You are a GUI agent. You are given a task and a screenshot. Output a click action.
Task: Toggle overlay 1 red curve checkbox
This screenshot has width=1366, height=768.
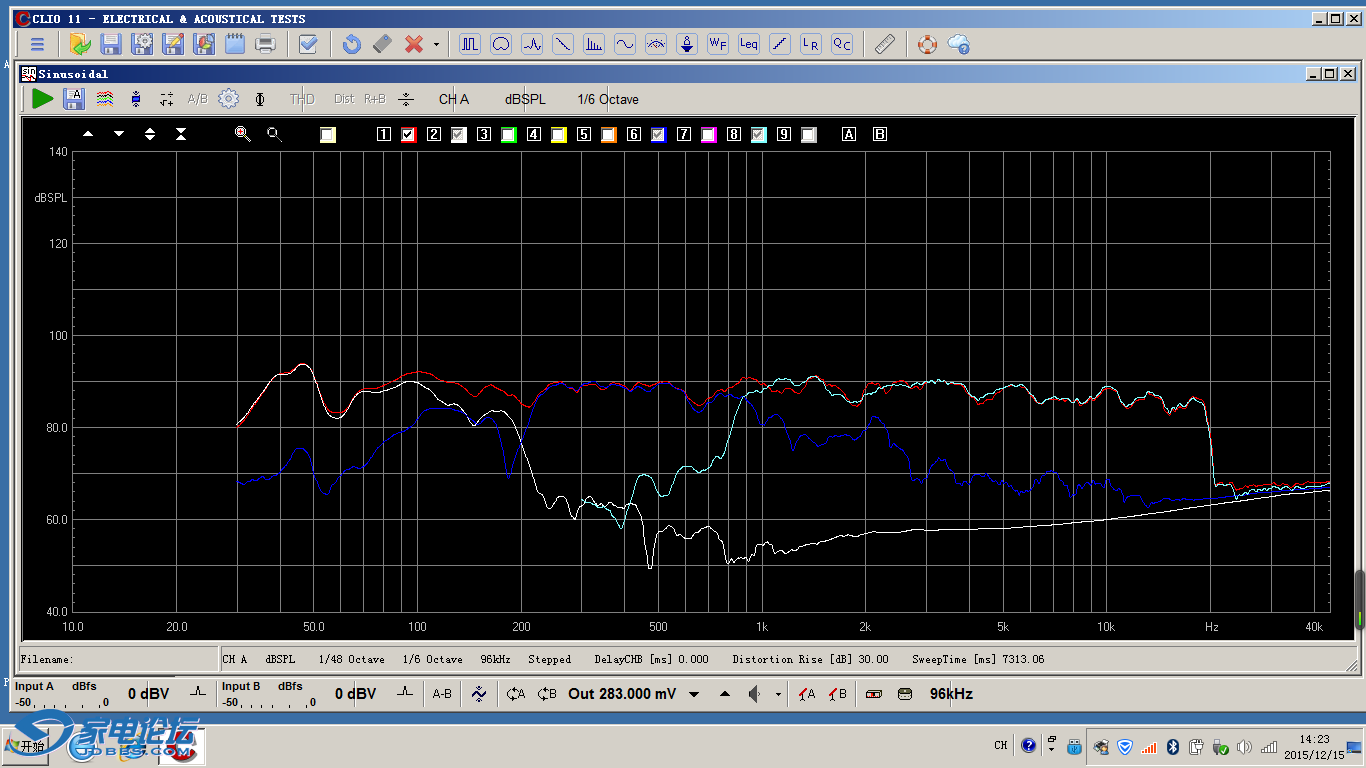pos(408,135)
